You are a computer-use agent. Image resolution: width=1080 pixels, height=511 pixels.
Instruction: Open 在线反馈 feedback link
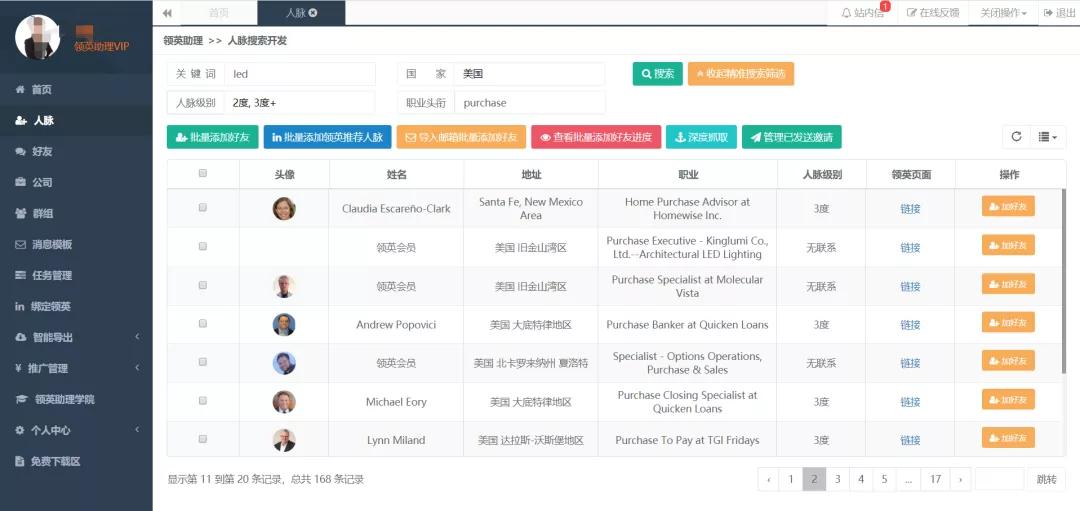pyautogui.click(x=933, y=13)
